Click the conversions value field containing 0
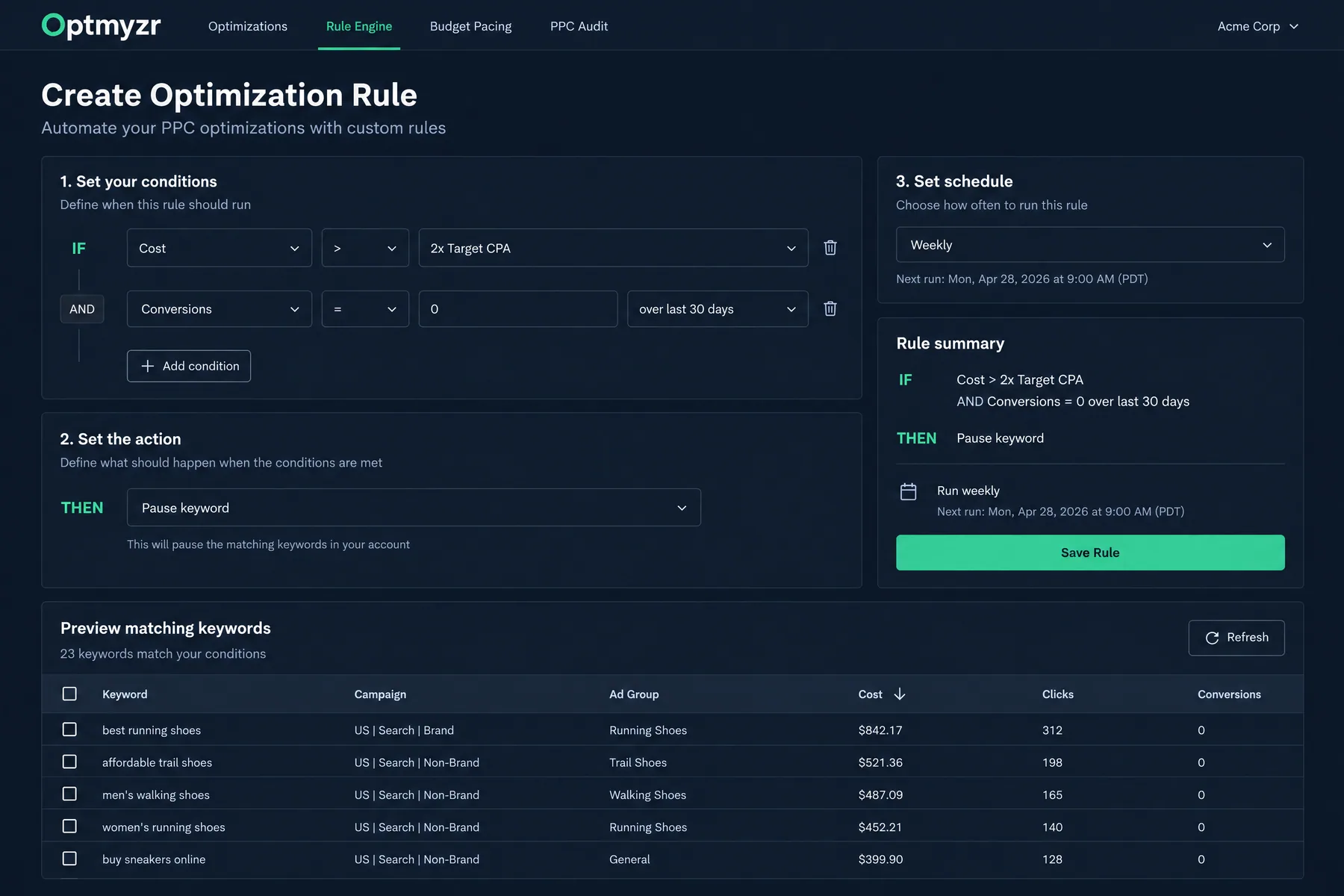The width and height of the screenshot is (1344, 896). click(518, 309)
